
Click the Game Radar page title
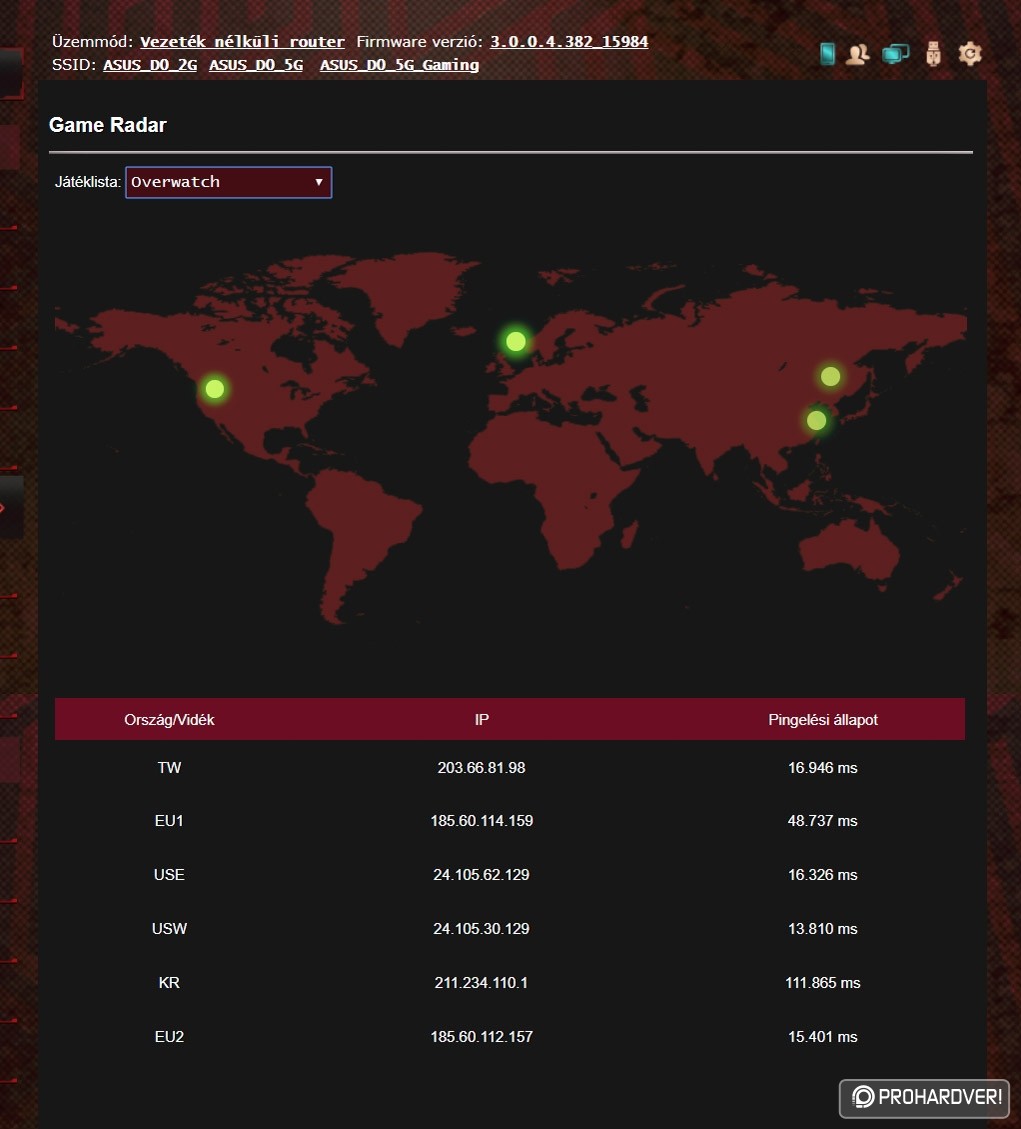click(108, 125)
